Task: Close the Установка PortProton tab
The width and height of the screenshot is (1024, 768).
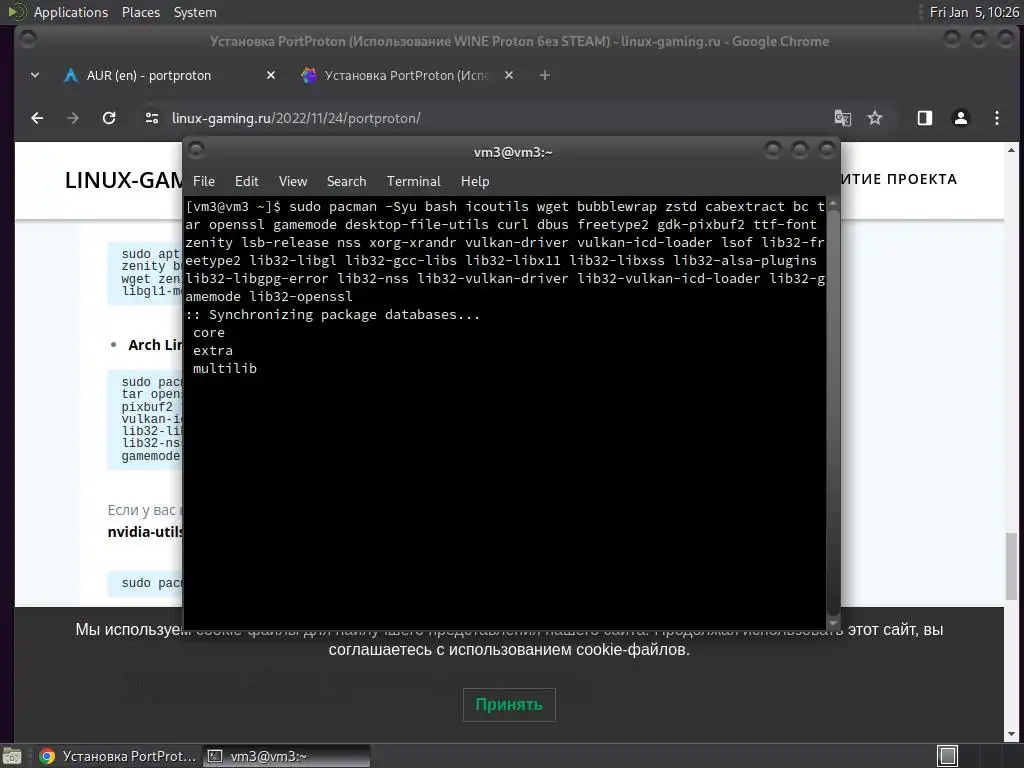Action: point(509,75)
